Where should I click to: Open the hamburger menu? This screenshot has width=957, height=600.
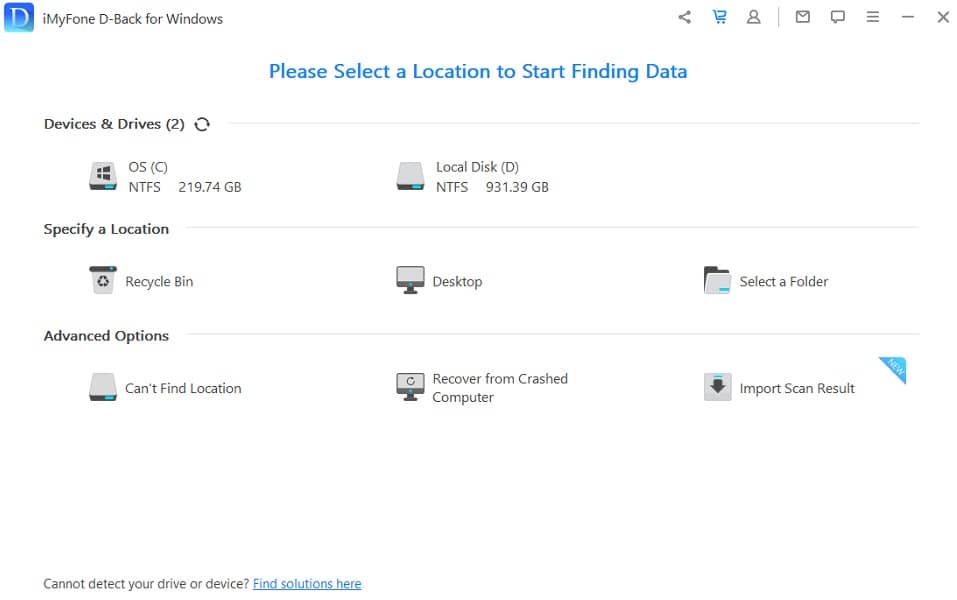873,17
